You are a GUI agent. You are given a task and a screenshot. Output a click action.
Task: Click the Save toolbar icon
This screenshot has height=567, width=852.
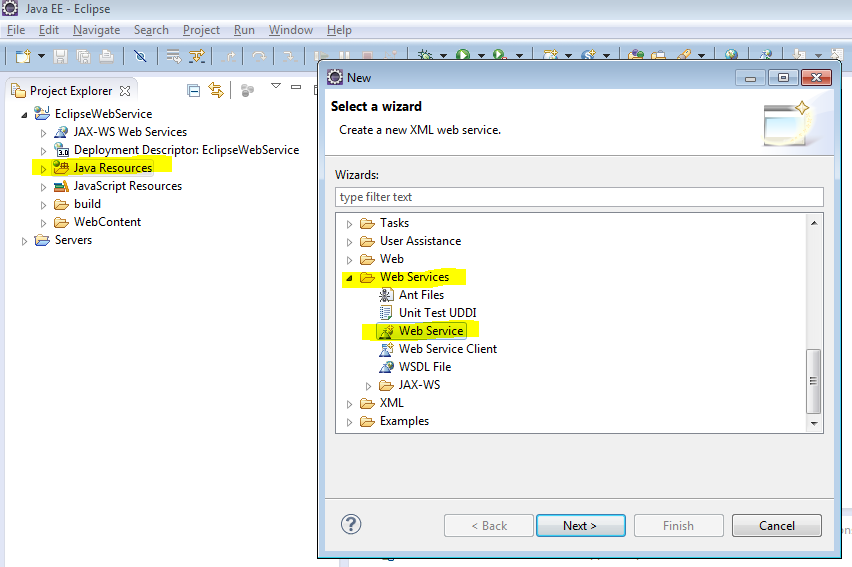[60, 56]
